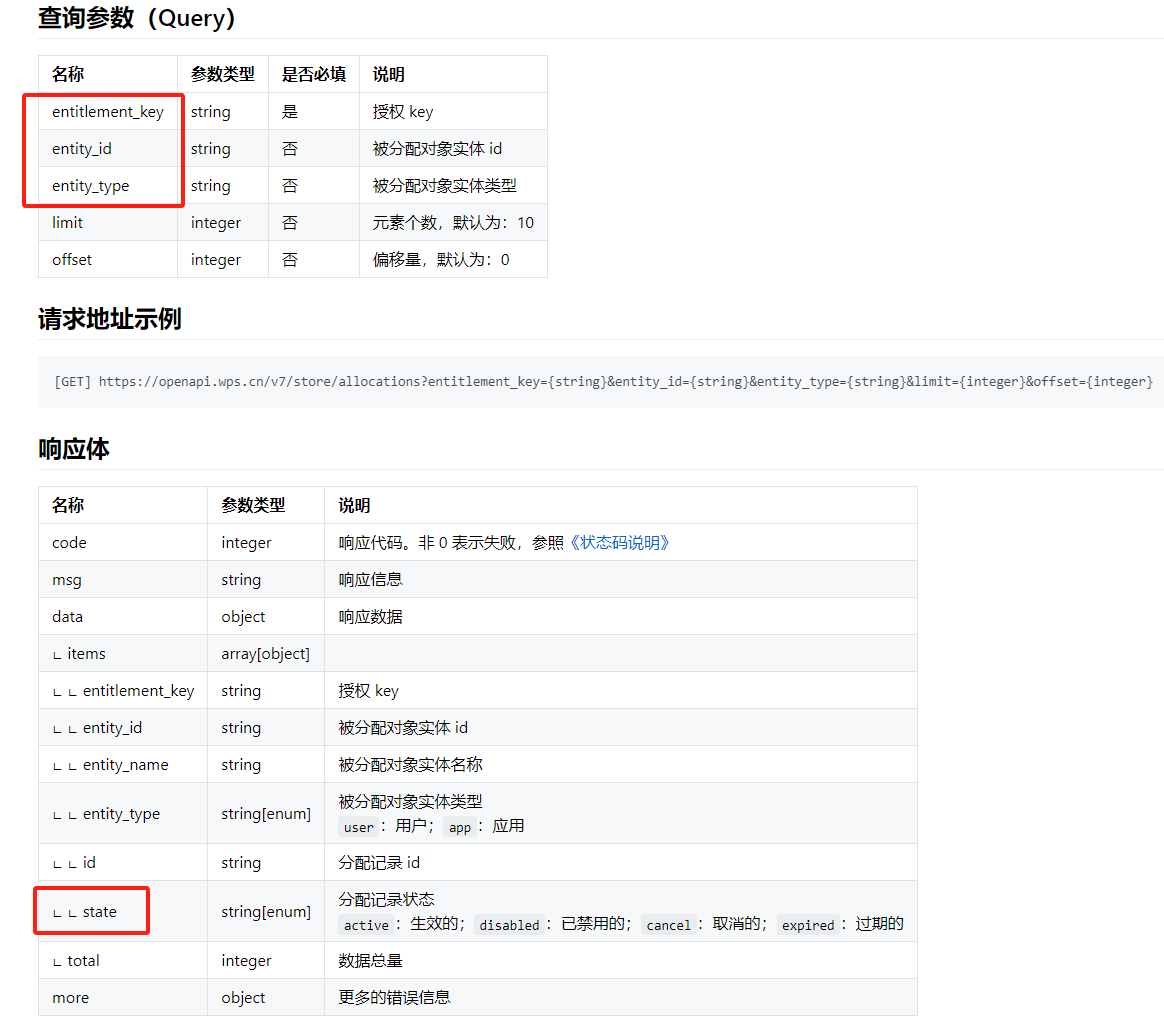Click the 'expired' inline code tag
The image size is (1164, 1031).
click(x=808, y=925)
